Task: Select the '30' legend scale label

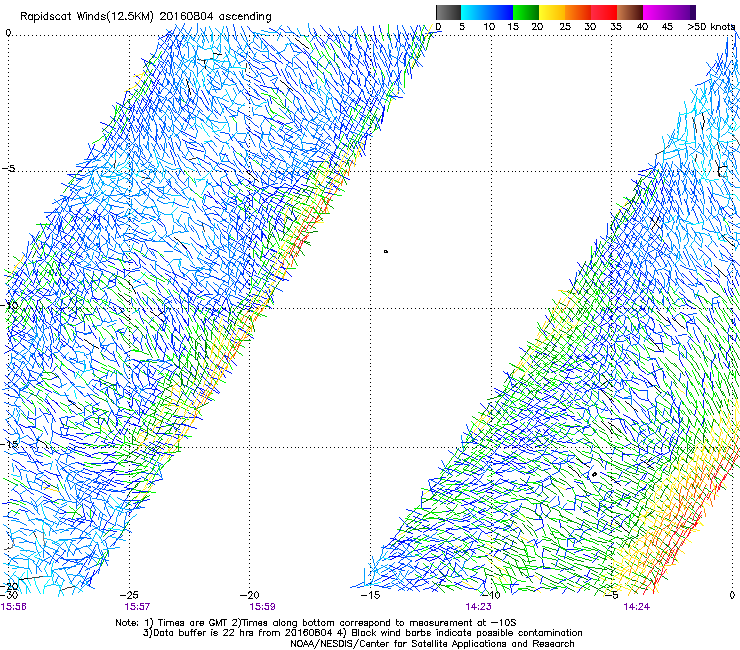Action: tap(590, 26)
